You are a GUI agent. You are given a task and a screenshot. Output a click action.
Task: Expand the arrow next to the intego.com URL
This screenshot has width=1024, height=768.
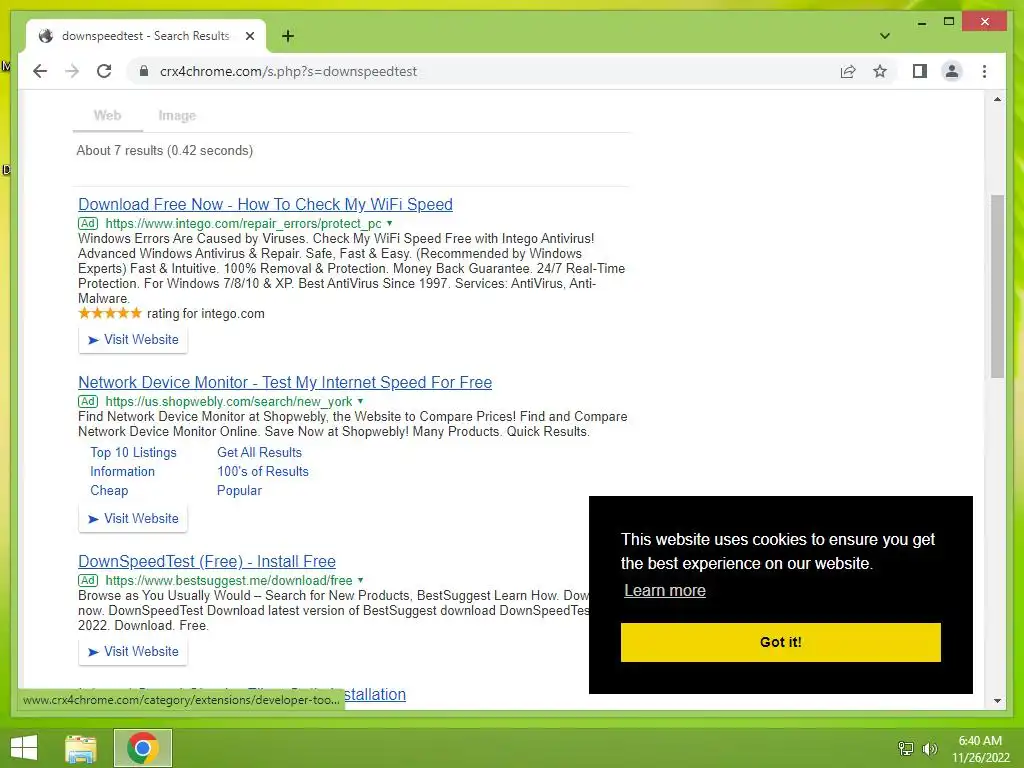point(390,223)
